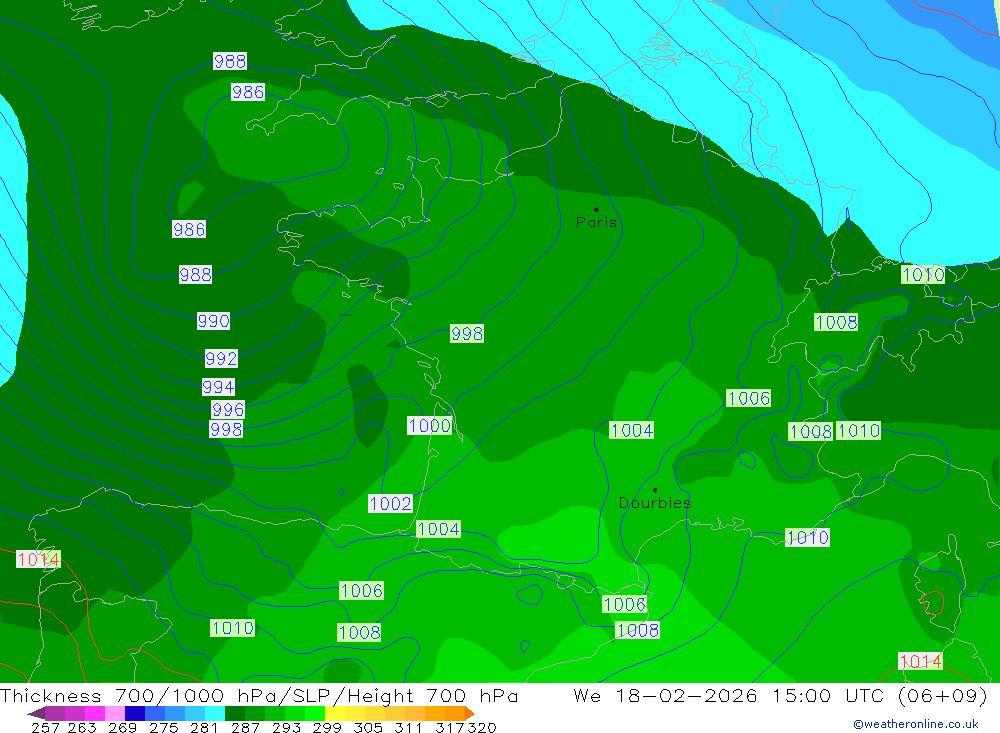1000x733 pixels.
Task: Click the 320 legend value
Action: 482,728
